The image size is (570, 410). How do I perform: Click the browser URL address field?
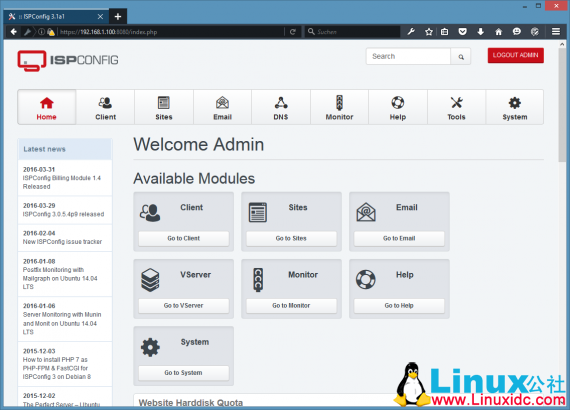[x=171, y=32]
